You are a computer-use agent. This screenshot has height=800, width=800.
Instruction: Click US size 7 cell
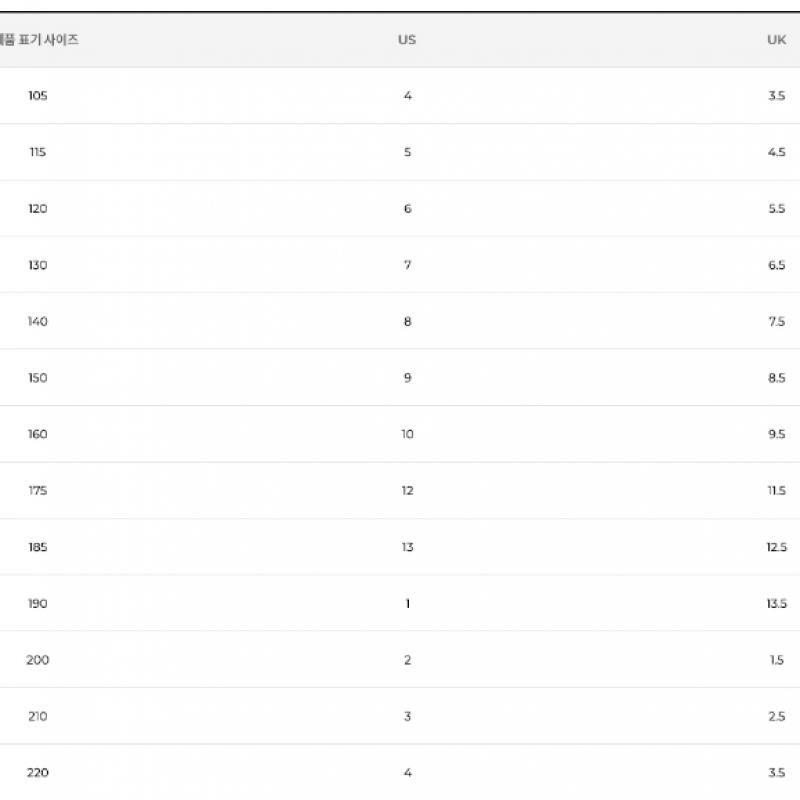407,265
